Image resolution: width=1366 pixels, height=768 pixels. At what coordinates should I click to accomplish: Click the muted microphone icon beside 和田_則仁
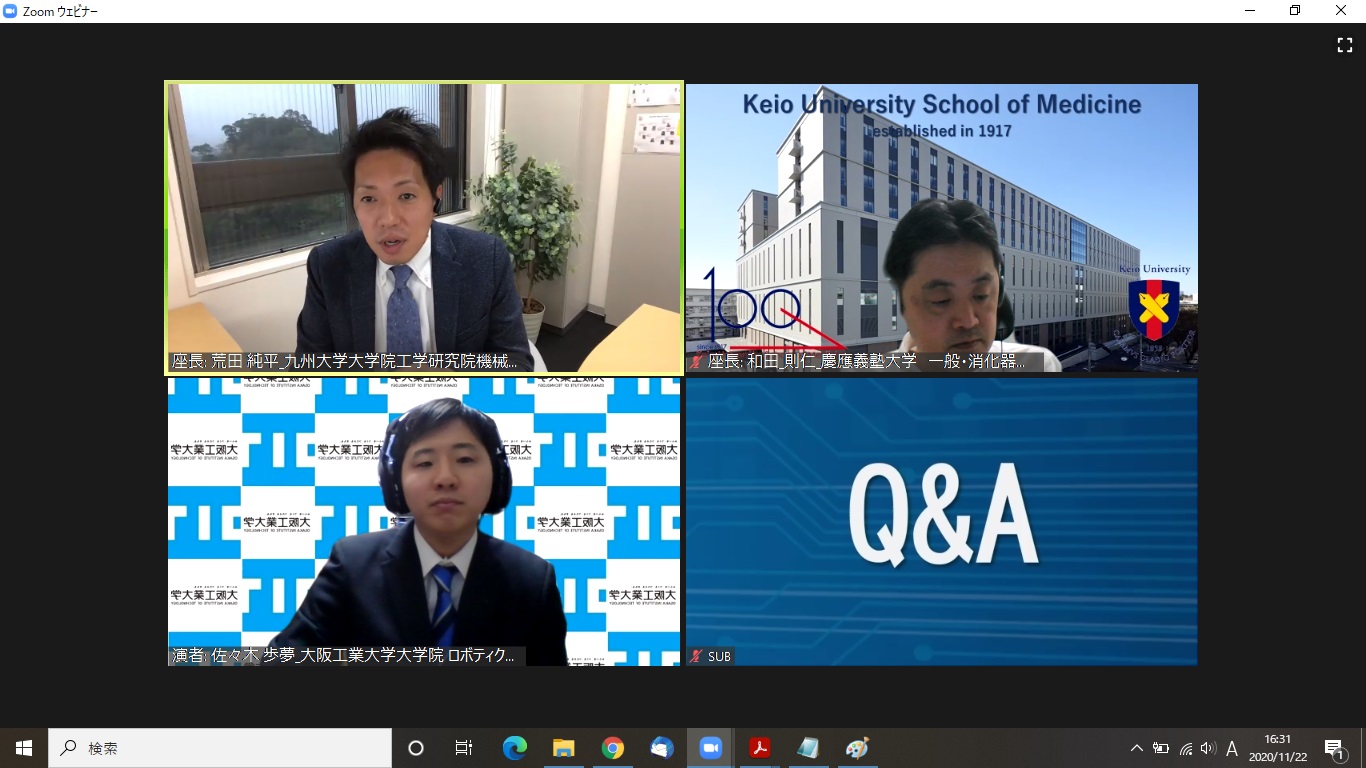point(696,362)
